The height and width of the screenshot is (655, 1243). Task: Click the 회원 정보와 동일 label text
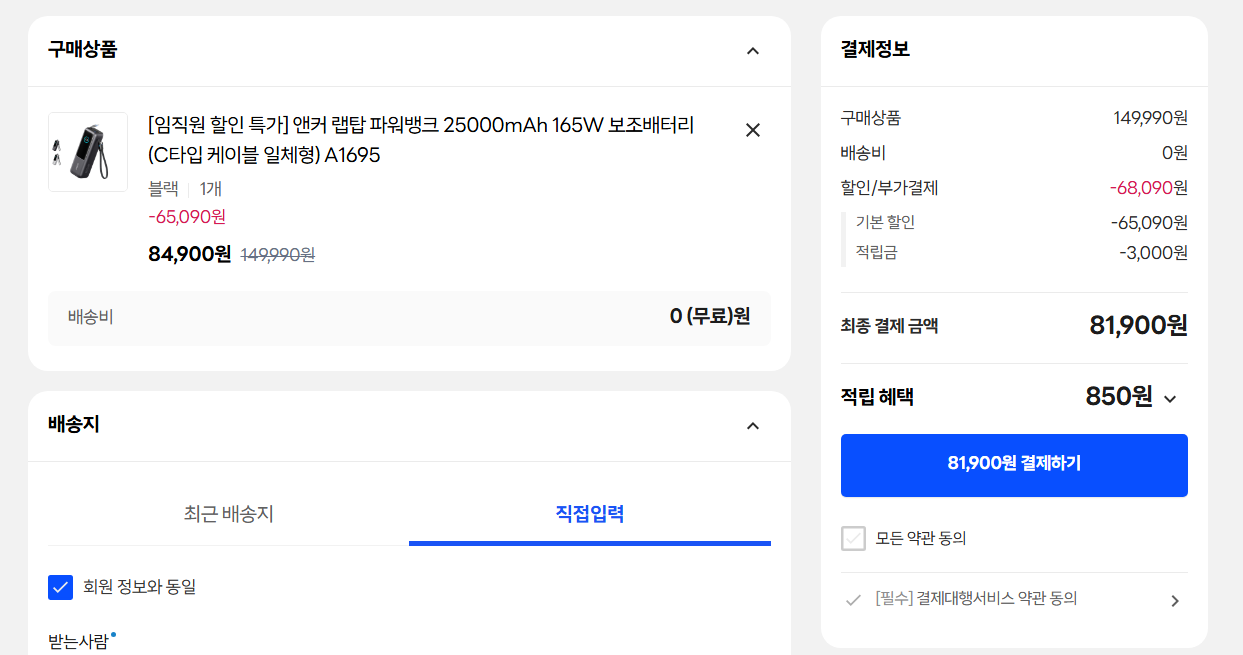[140, 587]
